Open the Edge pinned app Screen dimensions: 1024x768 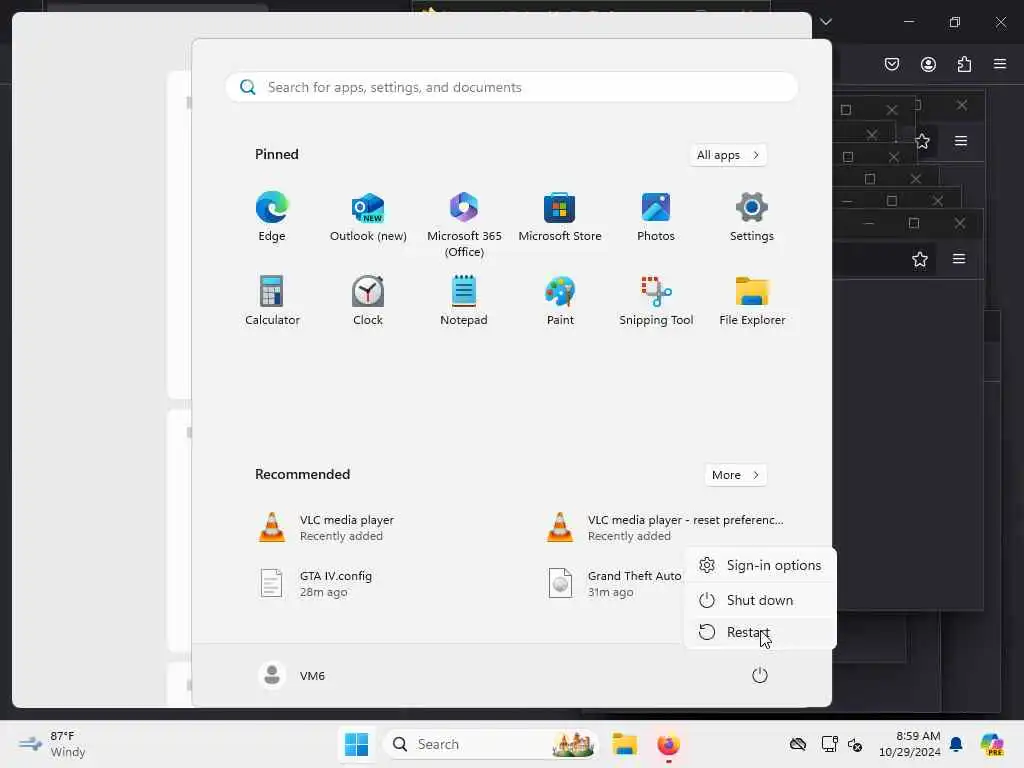click(272, 217)
